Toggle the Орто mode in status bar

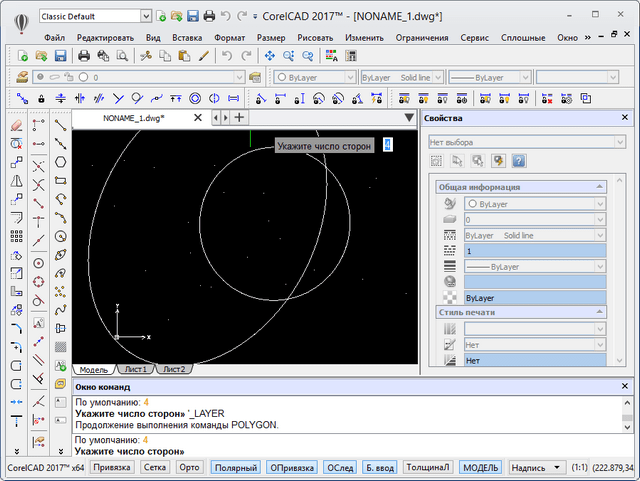190,467
